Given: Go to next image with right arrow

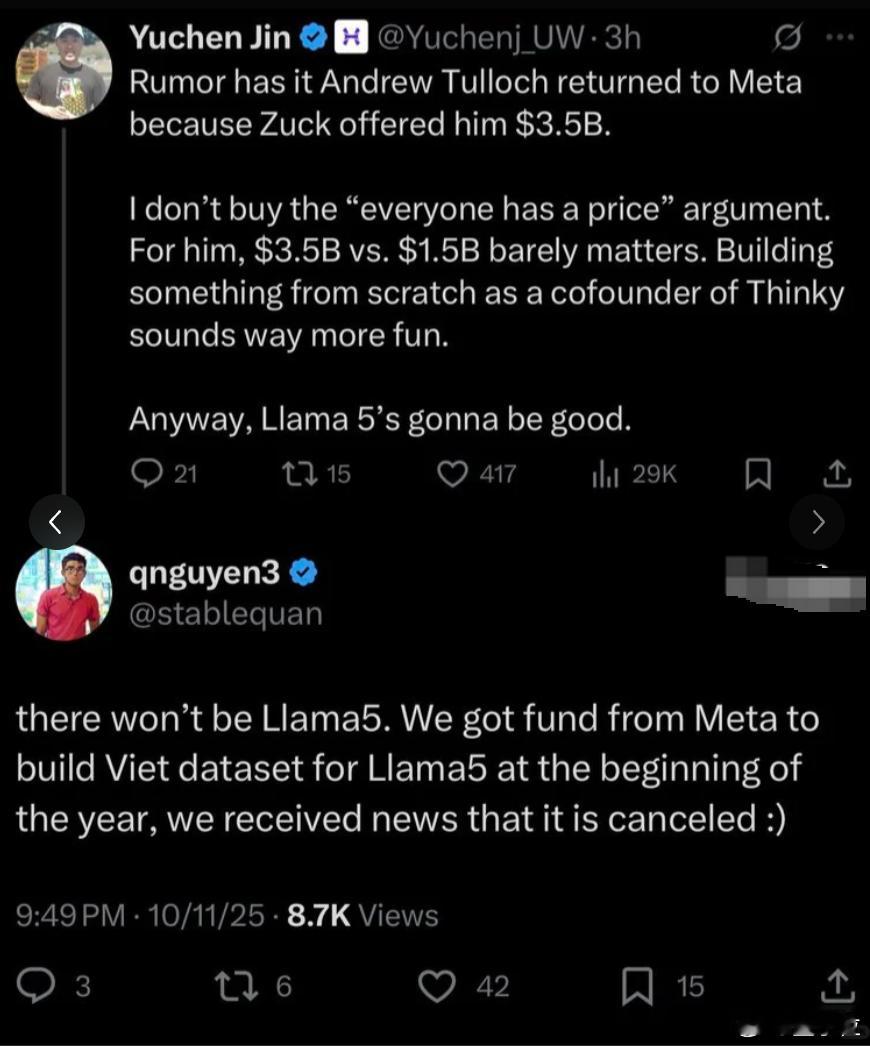Looking at the screenshot, I should (x=817, y=521).
